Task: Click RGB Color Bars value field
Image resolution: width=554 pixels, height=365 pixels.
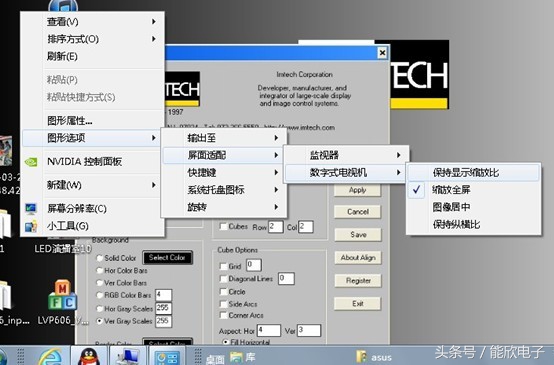Action: point(163,295)
